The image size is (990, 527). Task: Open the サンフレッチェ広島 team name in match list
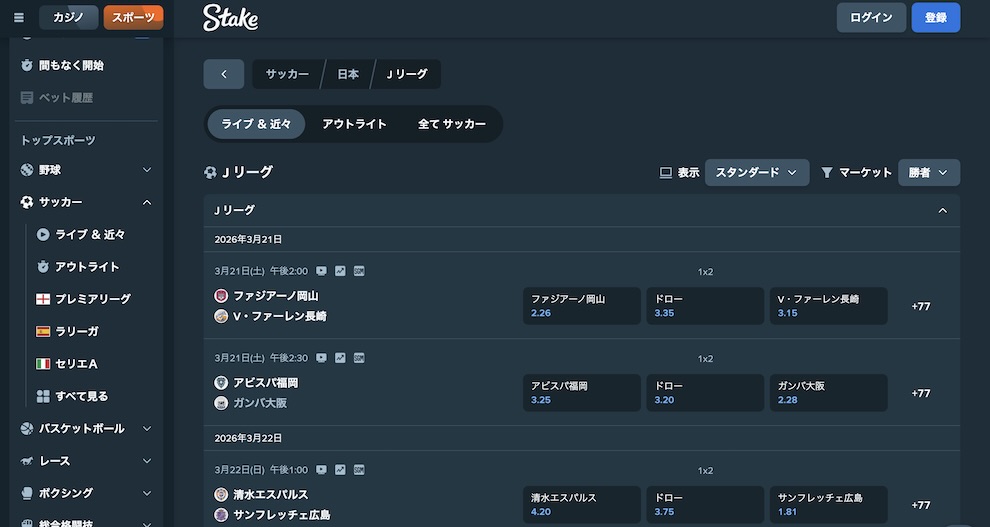pos(282,514)
